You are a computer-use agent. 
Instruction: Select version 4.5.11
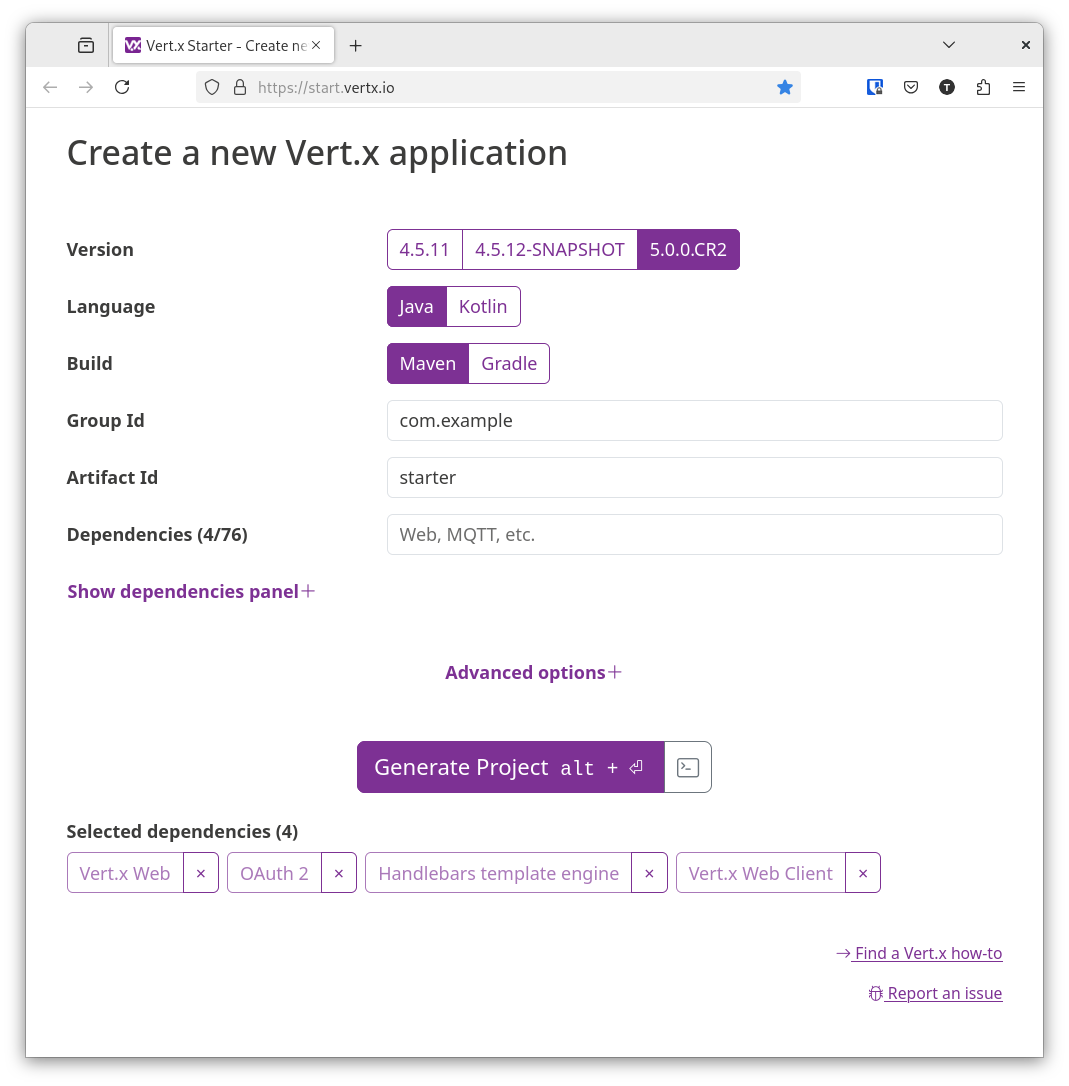click(x=425, y=250)
